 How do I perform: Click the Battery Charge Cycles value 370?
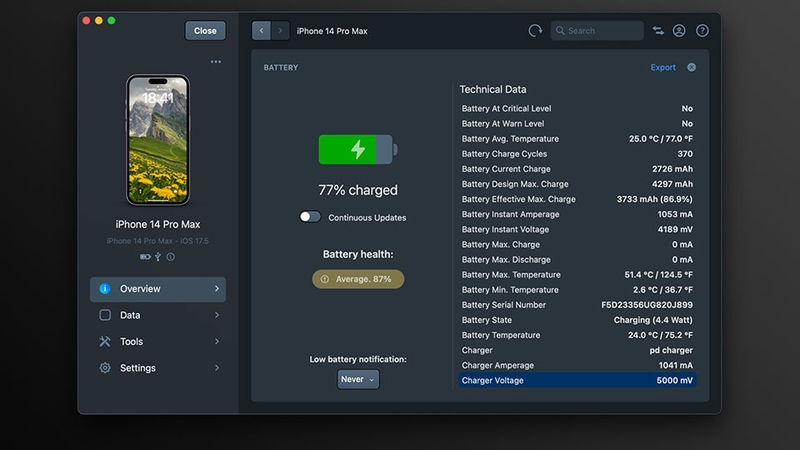tap(685, 154)
